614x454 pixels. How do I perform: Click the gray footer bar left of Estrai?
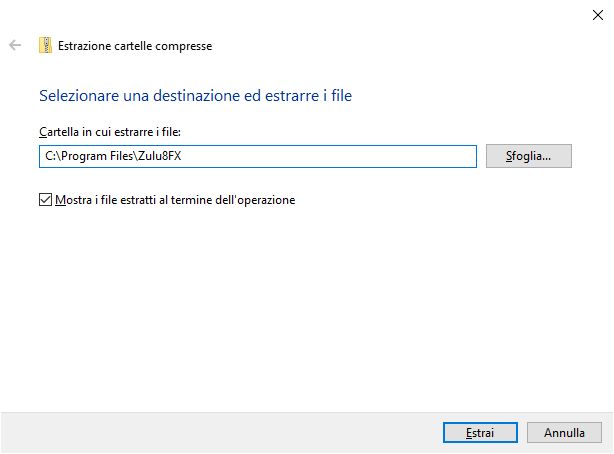(x=200, y=432)
